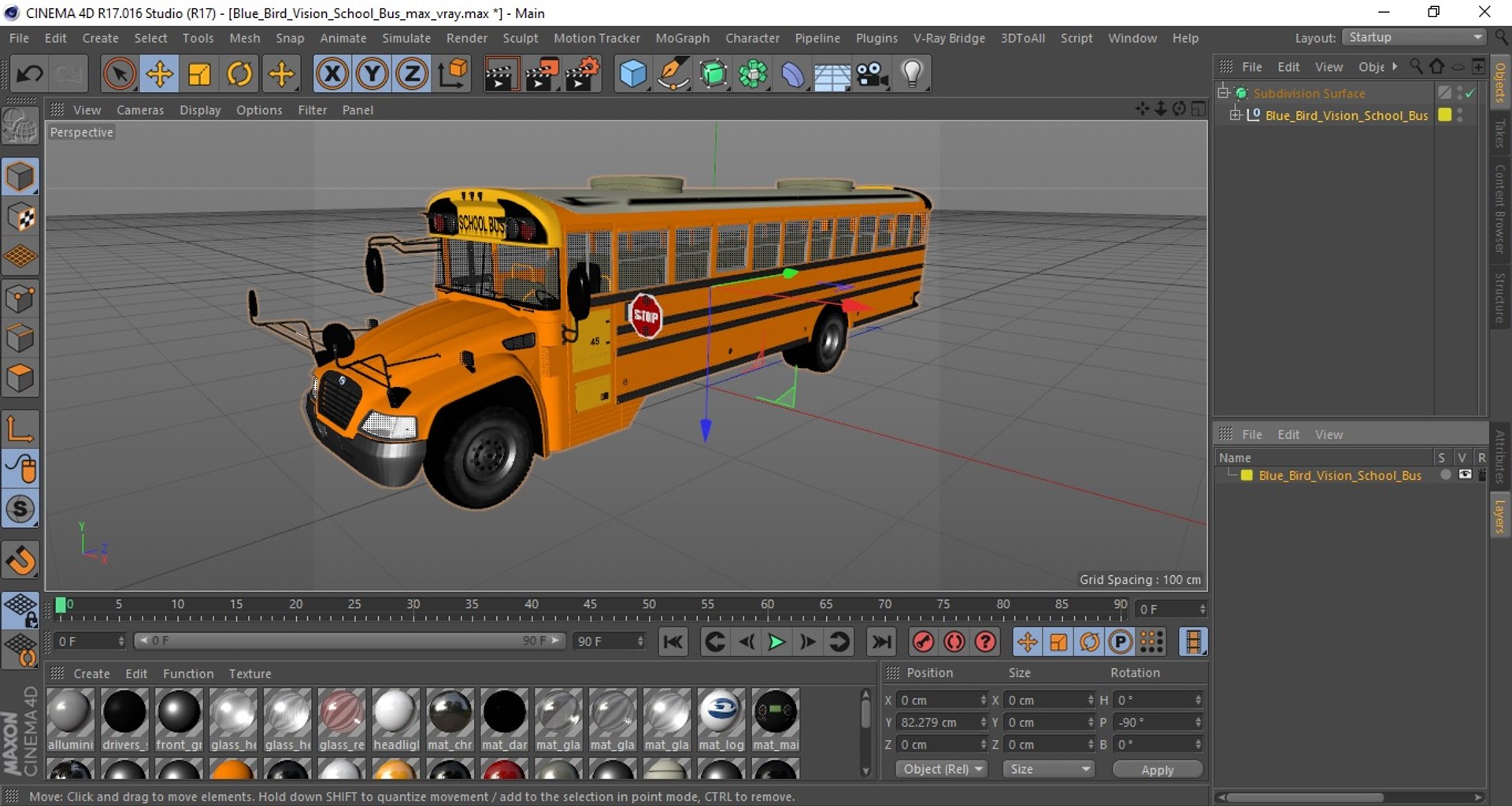Image resolution: width=1512 pixels, height=806 pixels.
Task: Click the search magnifier in Object Manager
Action: click(1416, 66)
